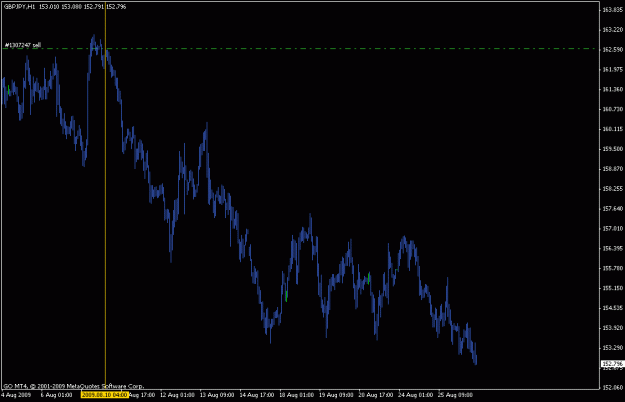The image size is (625, 402).
Task: Click the 154.535 price axis label
Action: (x=612, y=308)
